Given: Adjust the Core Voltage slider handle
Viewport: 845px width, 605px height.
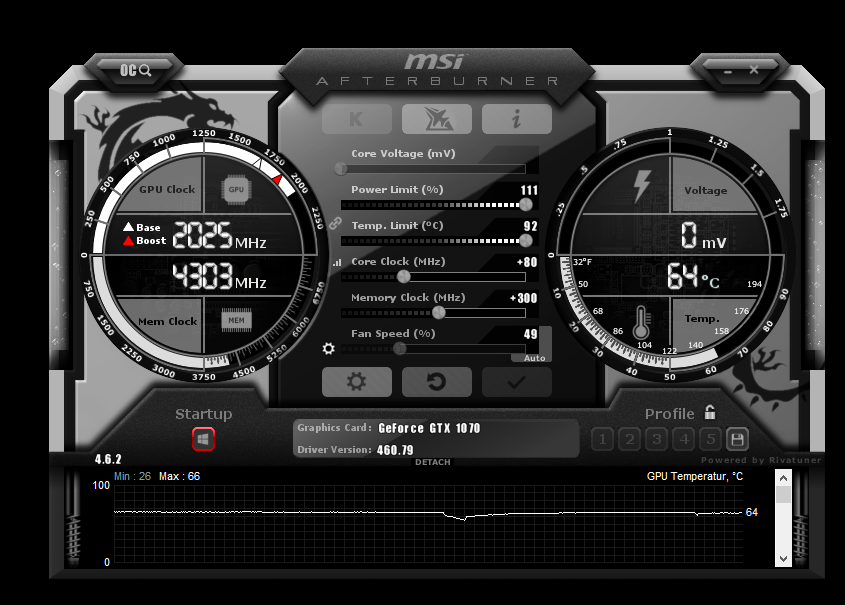Looking at the screenshot, I should 341,169.
